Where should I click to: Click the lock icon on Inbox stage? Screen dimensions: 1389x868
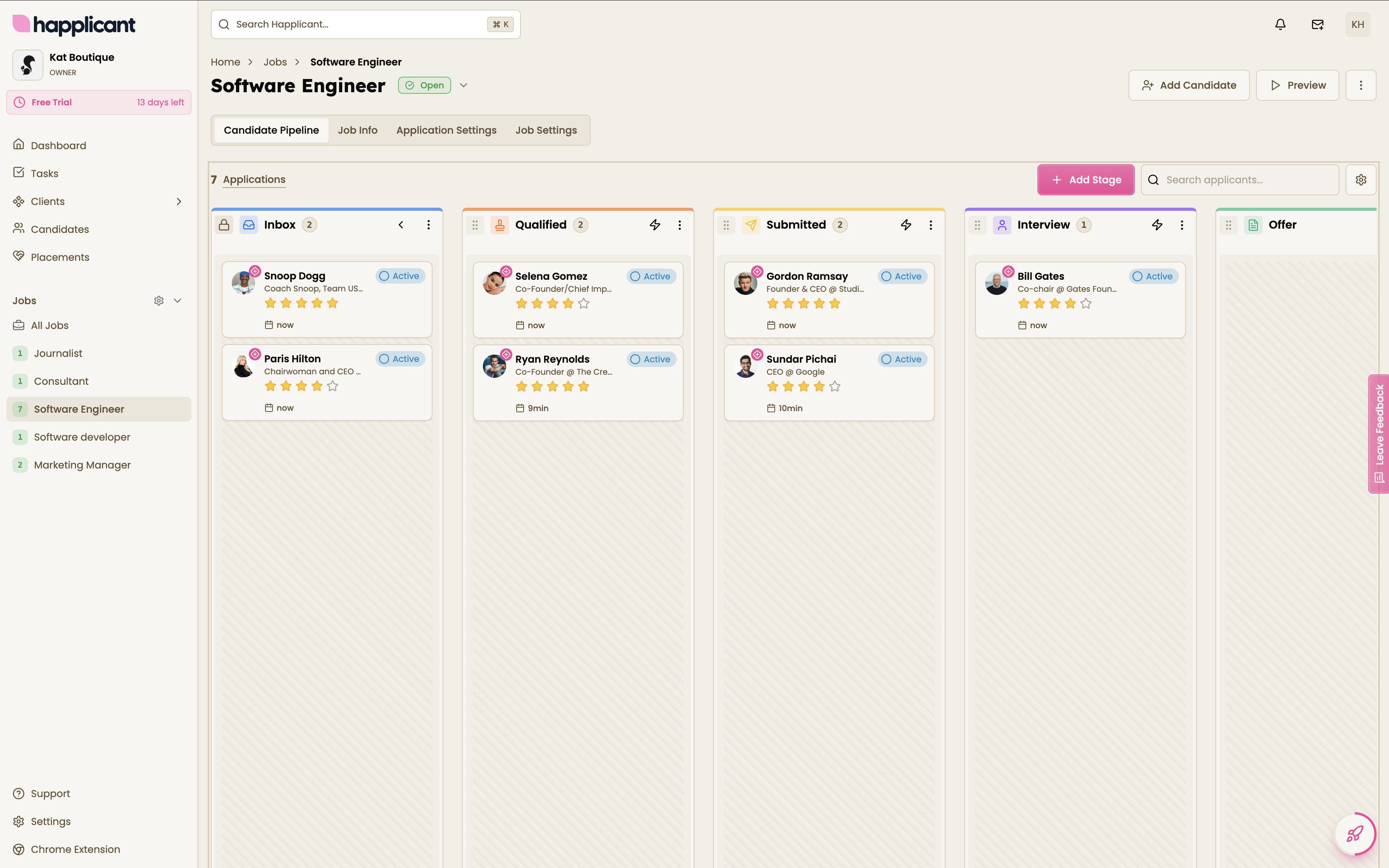tap(224, 225)
